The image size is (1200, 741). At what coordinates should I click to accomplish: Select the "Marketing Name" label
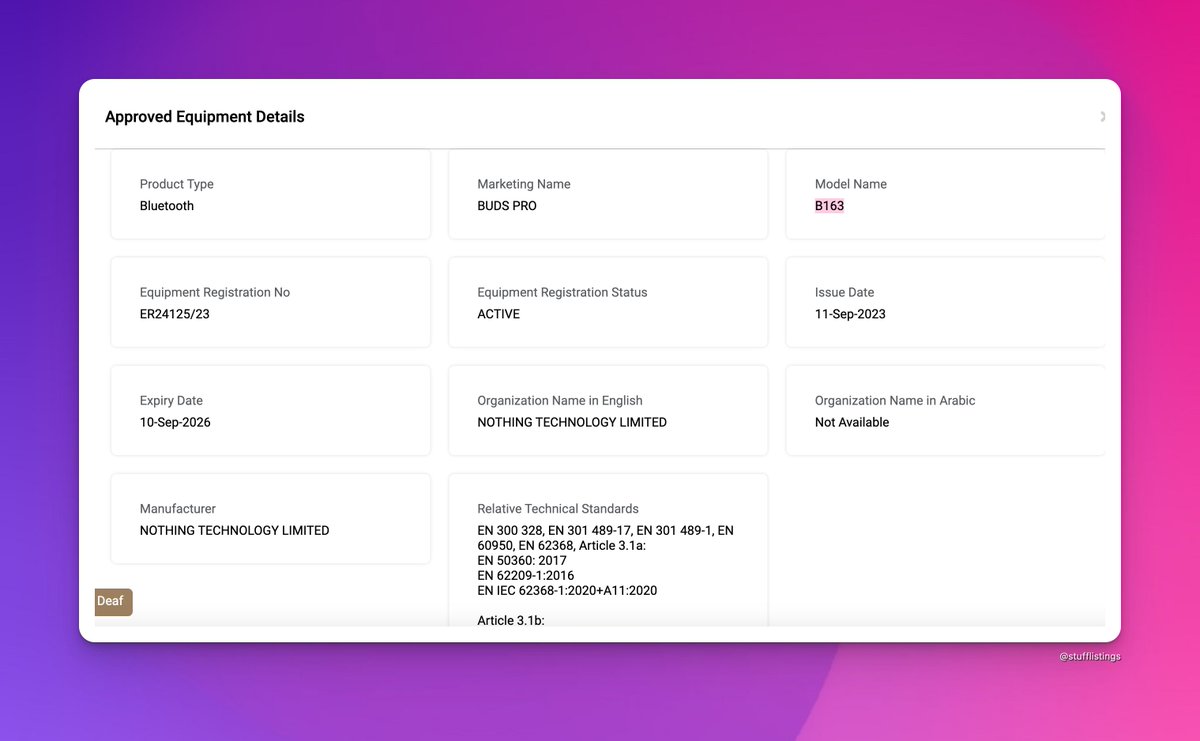pos(524,184)
